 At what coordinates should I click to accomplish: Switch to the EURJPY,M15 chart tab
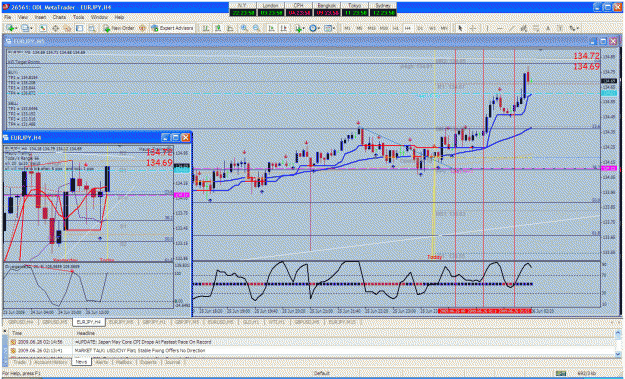[x=342, y=322]
